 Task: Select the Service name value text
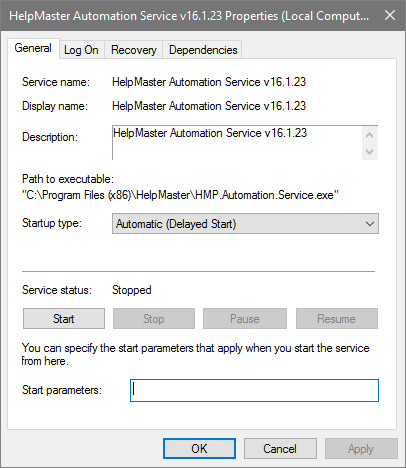coord(209,82)
